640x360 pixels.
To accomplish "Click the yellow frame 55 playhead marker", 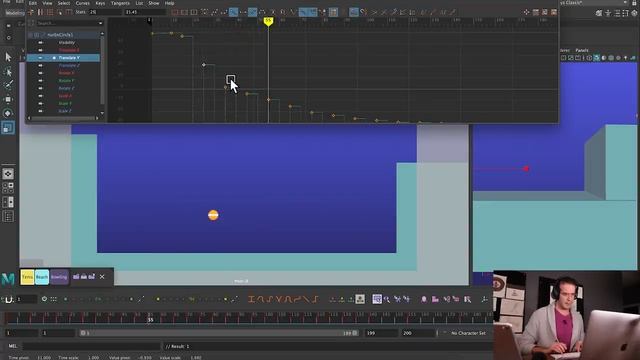I will coord(268,21).
